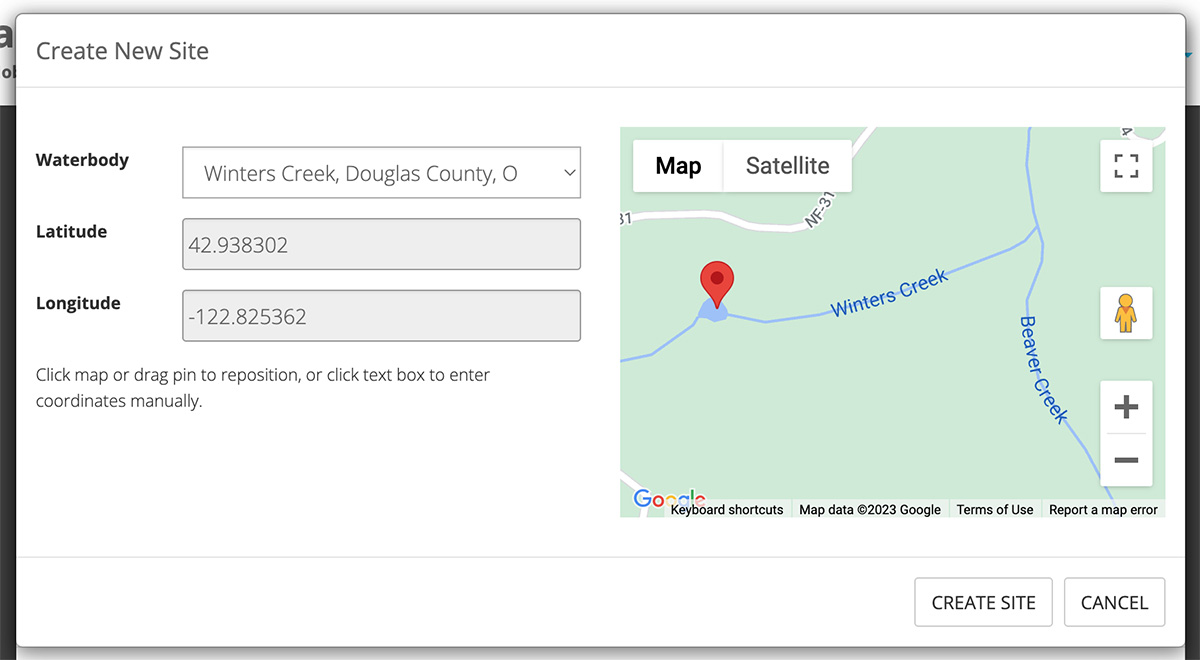This screenshot has width=1200, height=660.
Task: Switch to the Map view tab
Action: (678, 166)
